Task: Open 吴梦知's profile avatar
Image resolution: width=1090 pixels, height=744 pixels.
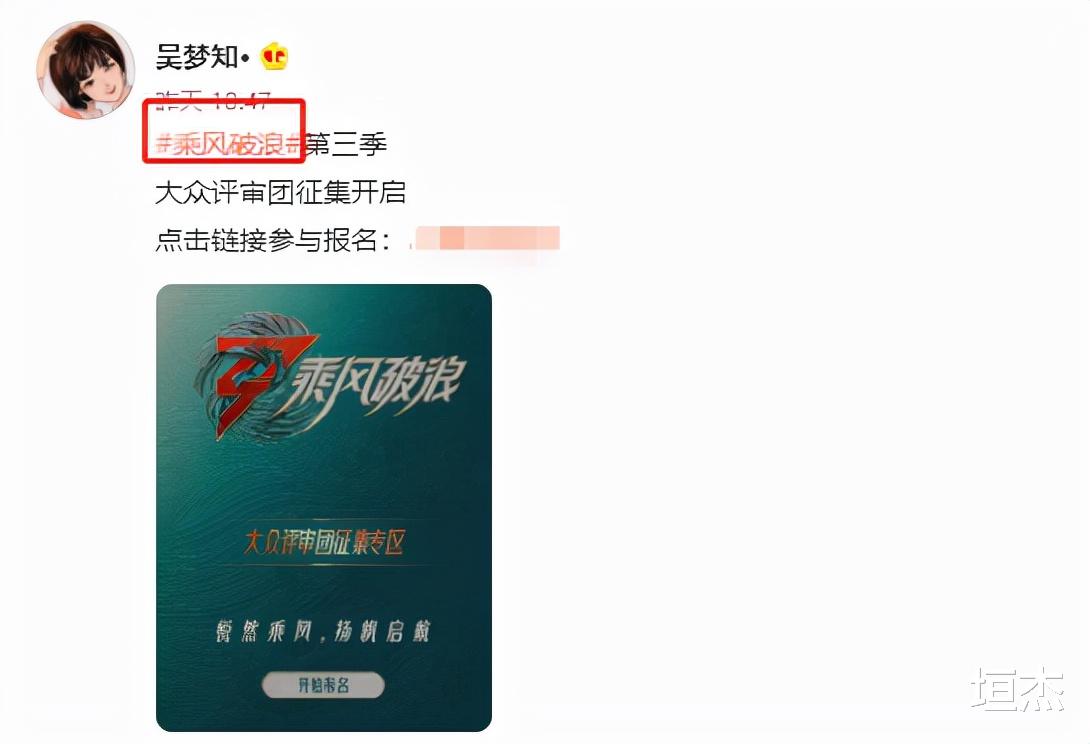Action: [86, 69]
